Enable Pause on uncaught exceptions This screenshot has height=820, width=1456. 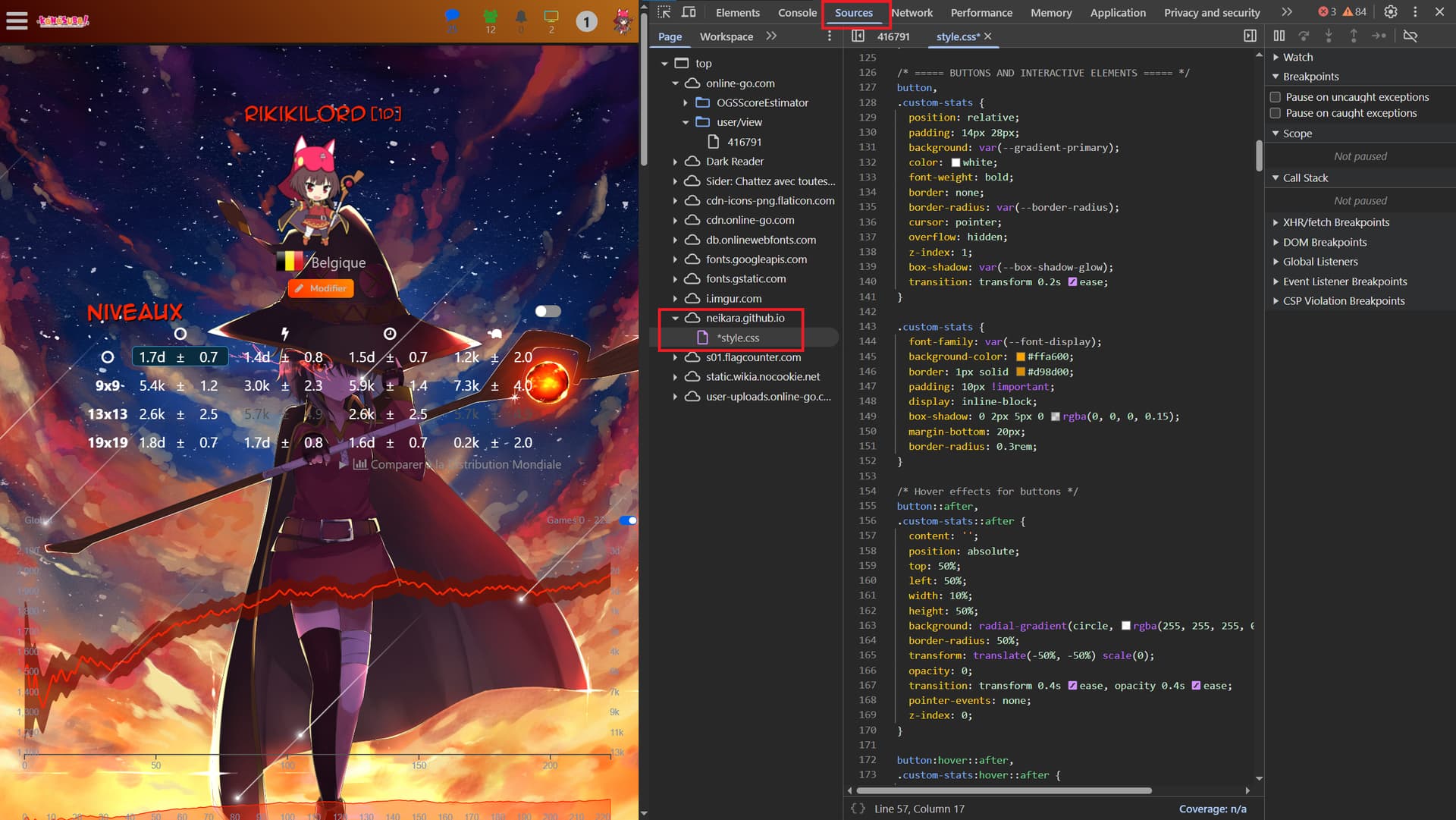coord(1276,97)
